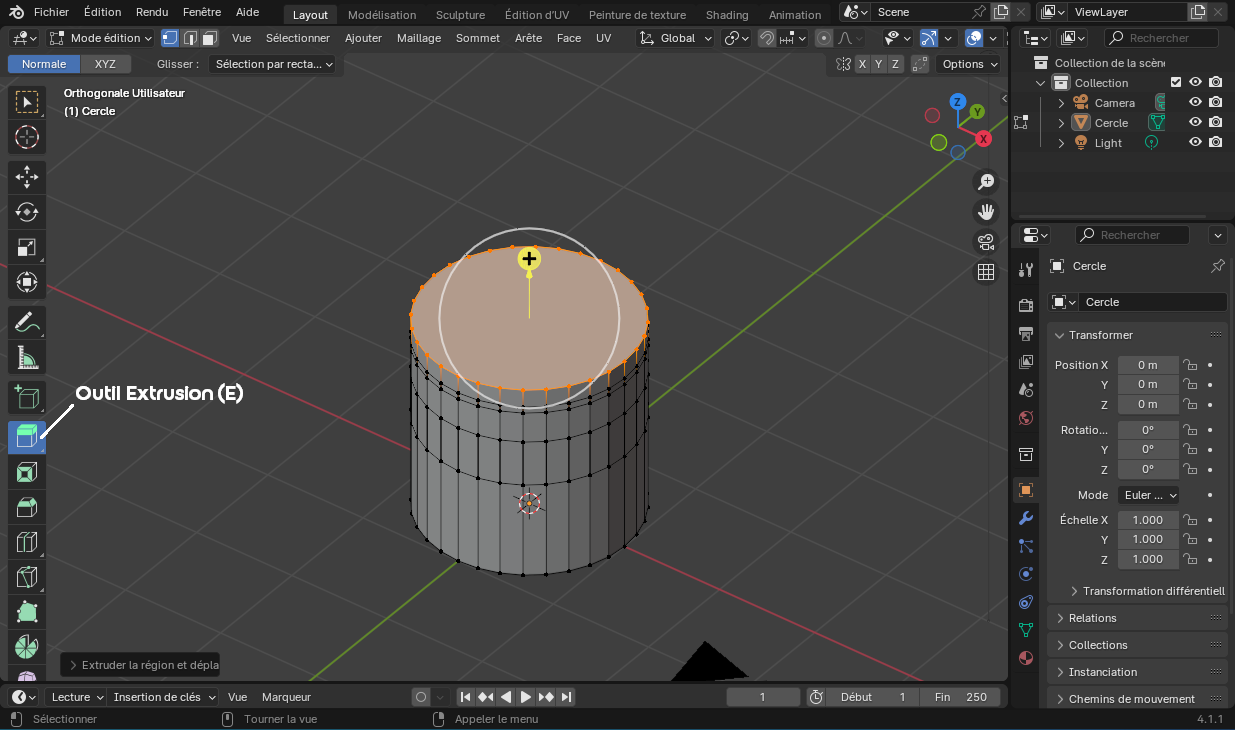
Task: Select the Transform tool
Action: pyautogui.click(x=27, y=282)
